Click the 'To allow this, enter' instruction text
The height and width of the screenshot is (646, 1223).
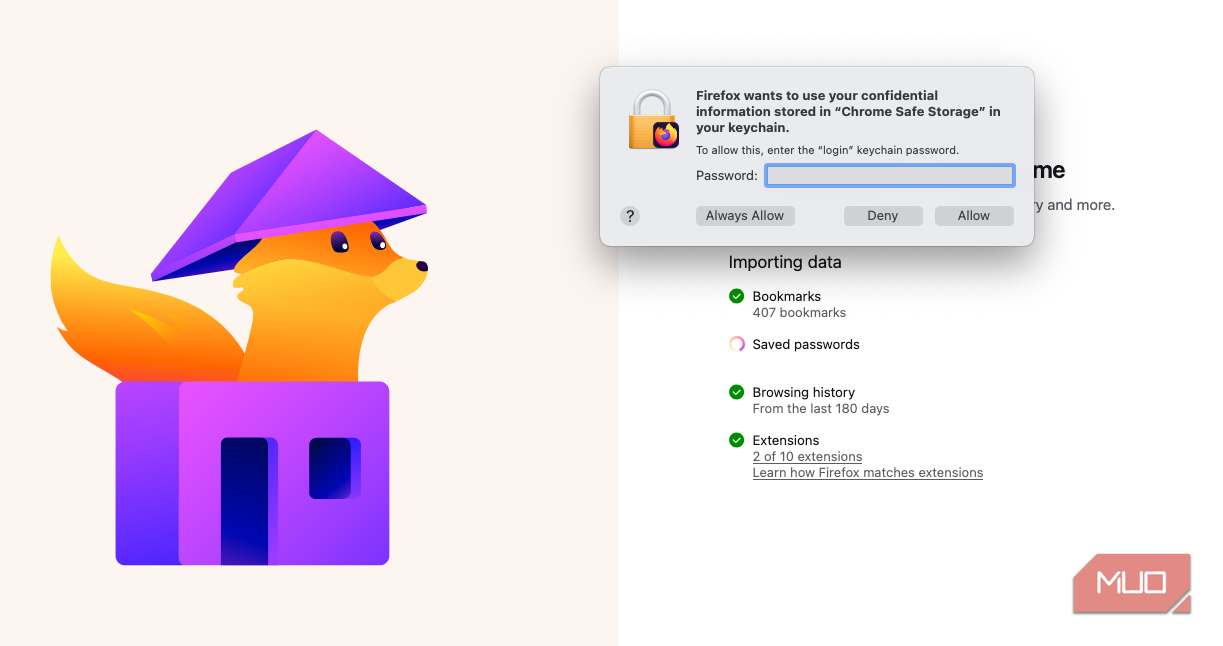tap(827, 150)
